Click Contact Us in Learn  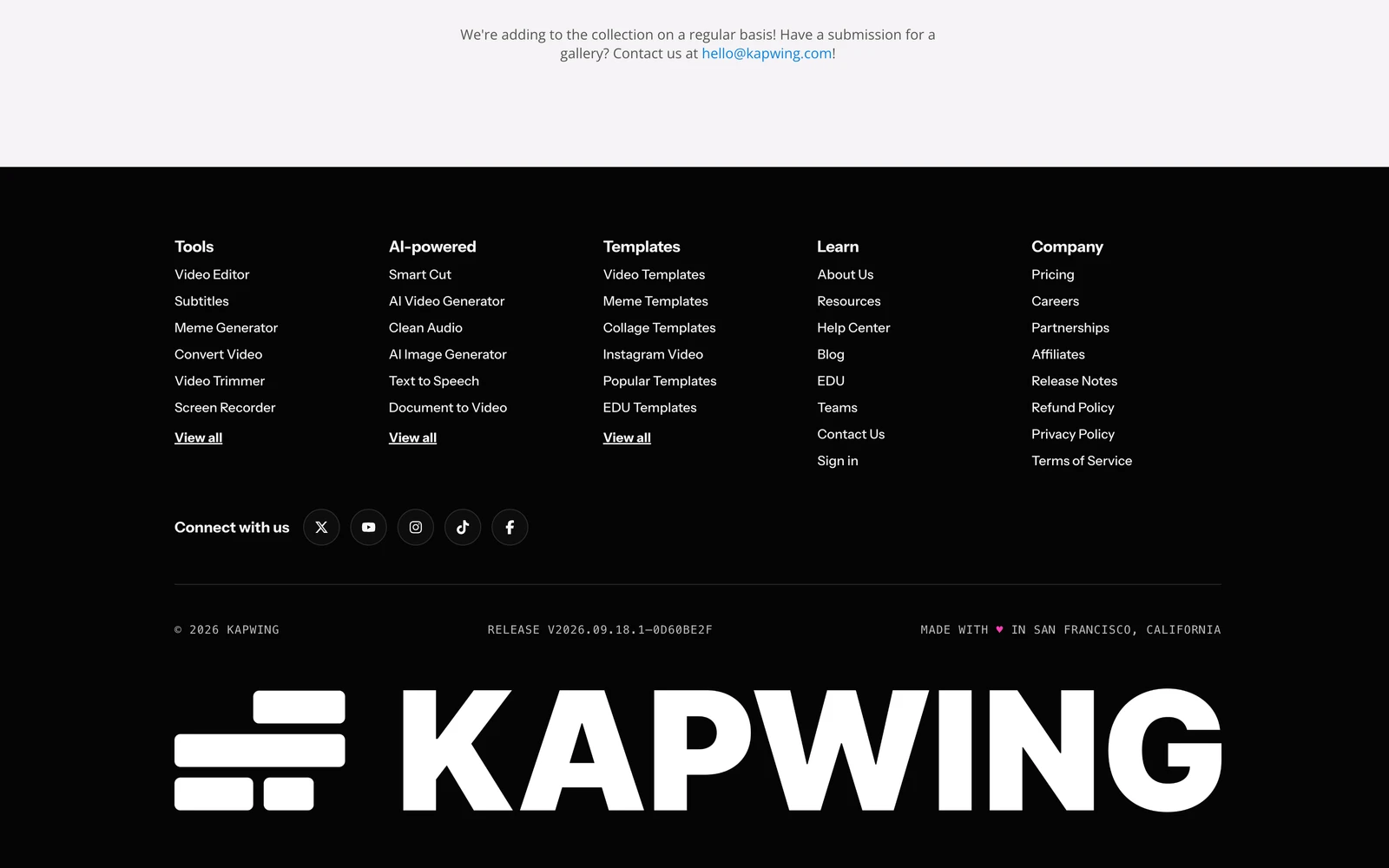click(x=851, y=434)
